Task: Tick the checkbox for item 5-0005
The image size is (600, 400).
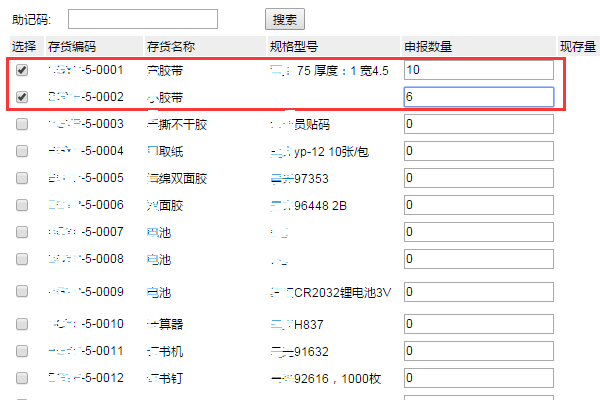Action: 22,178
